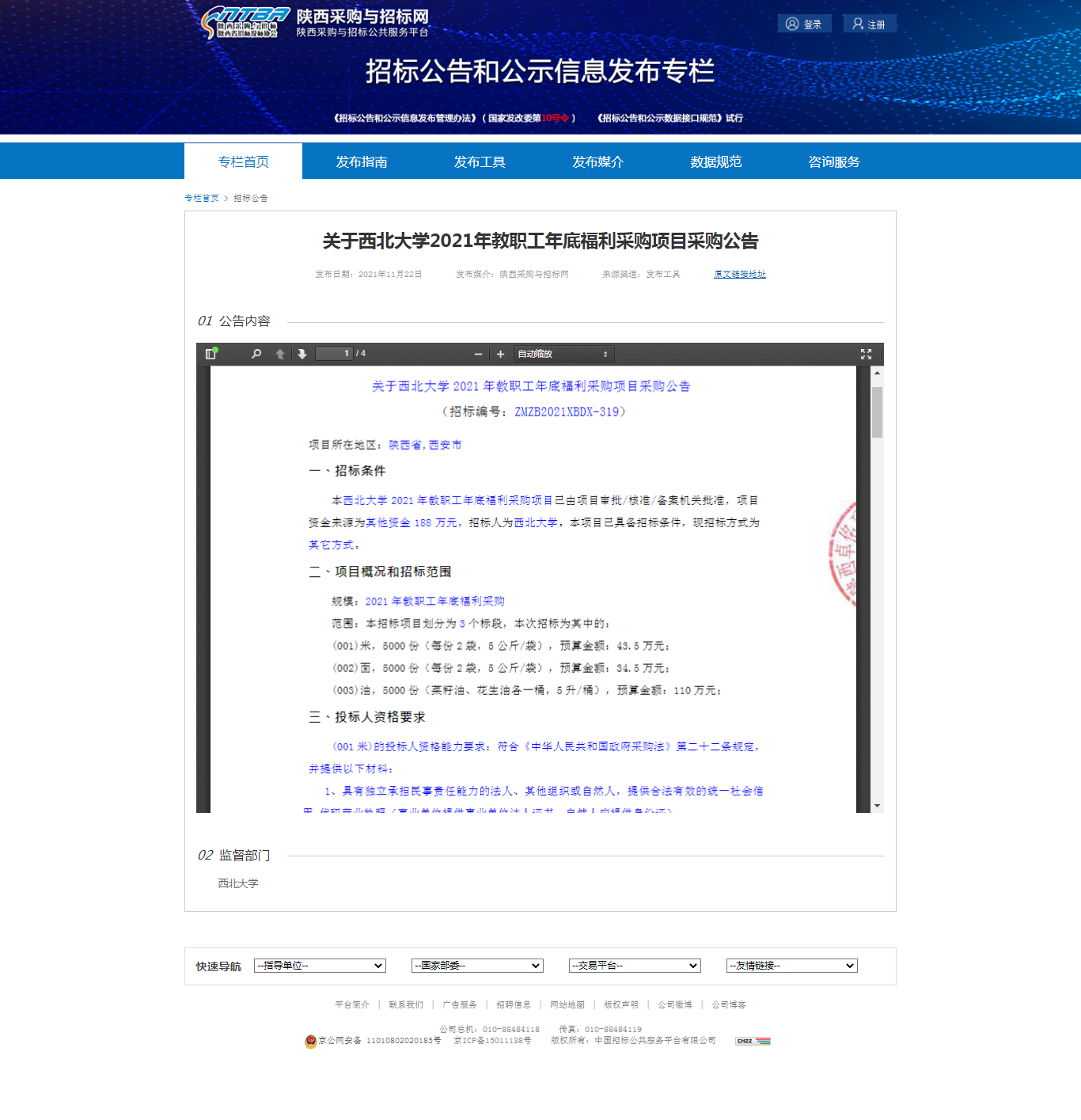Viewport: 1081px width, 1120px height.
Task: Open the PDF find search tool
Action: tap(256, 354)
